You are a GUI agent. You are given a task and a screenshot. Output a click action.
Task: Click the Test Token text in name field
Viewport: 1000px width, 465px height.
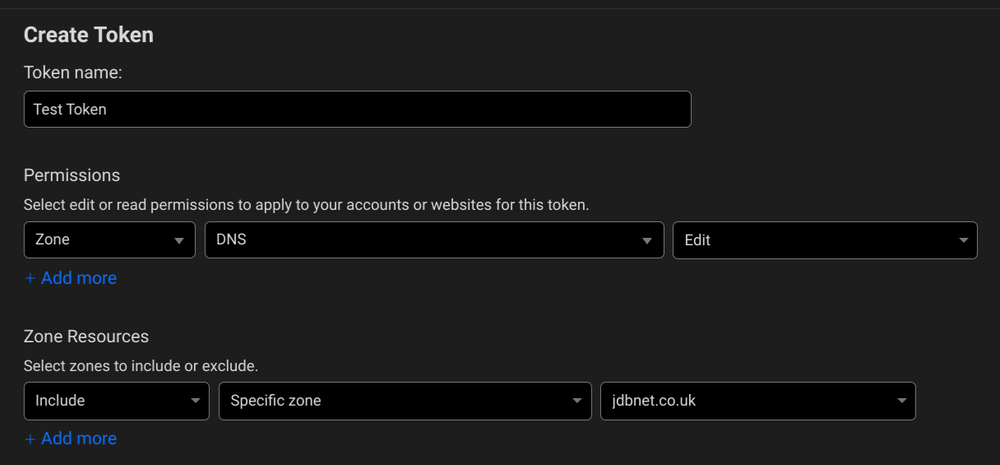coord(69,109)
